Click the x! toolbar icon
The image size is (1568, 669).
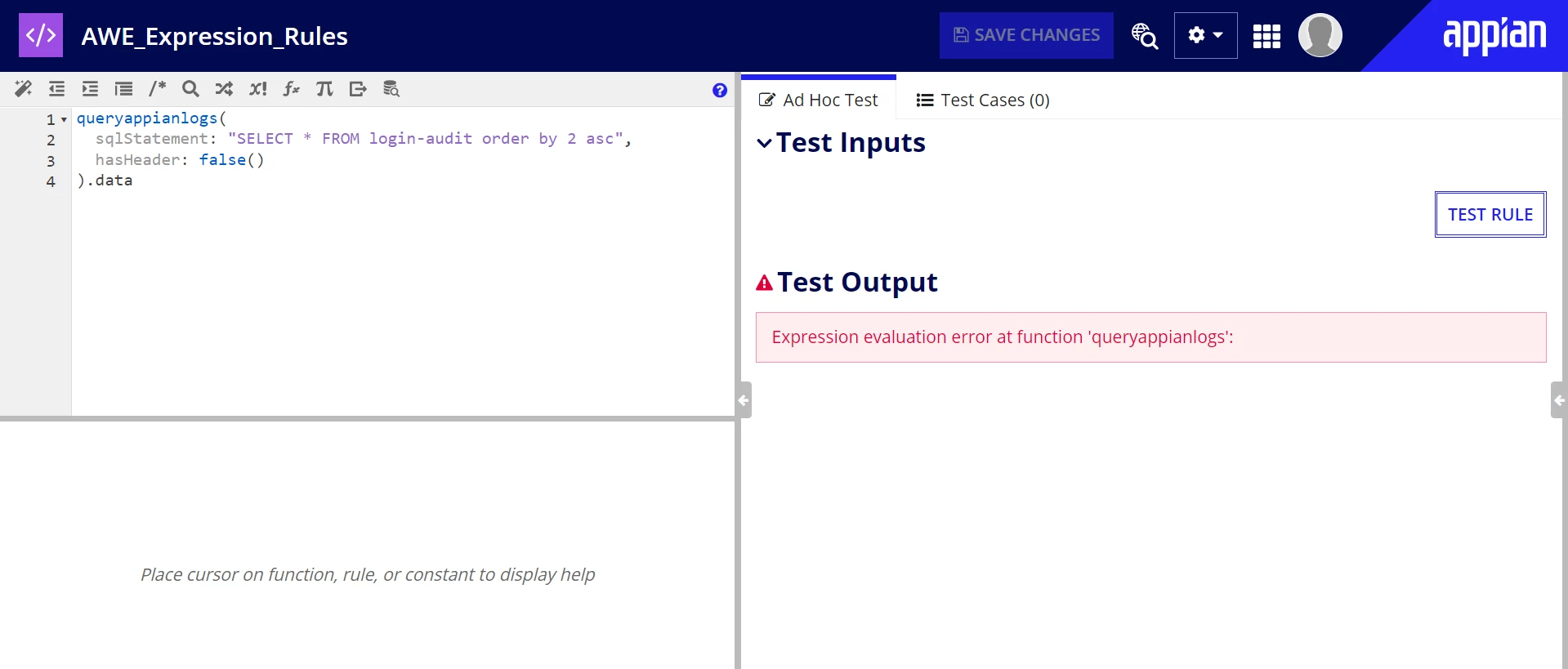(258, 89)
